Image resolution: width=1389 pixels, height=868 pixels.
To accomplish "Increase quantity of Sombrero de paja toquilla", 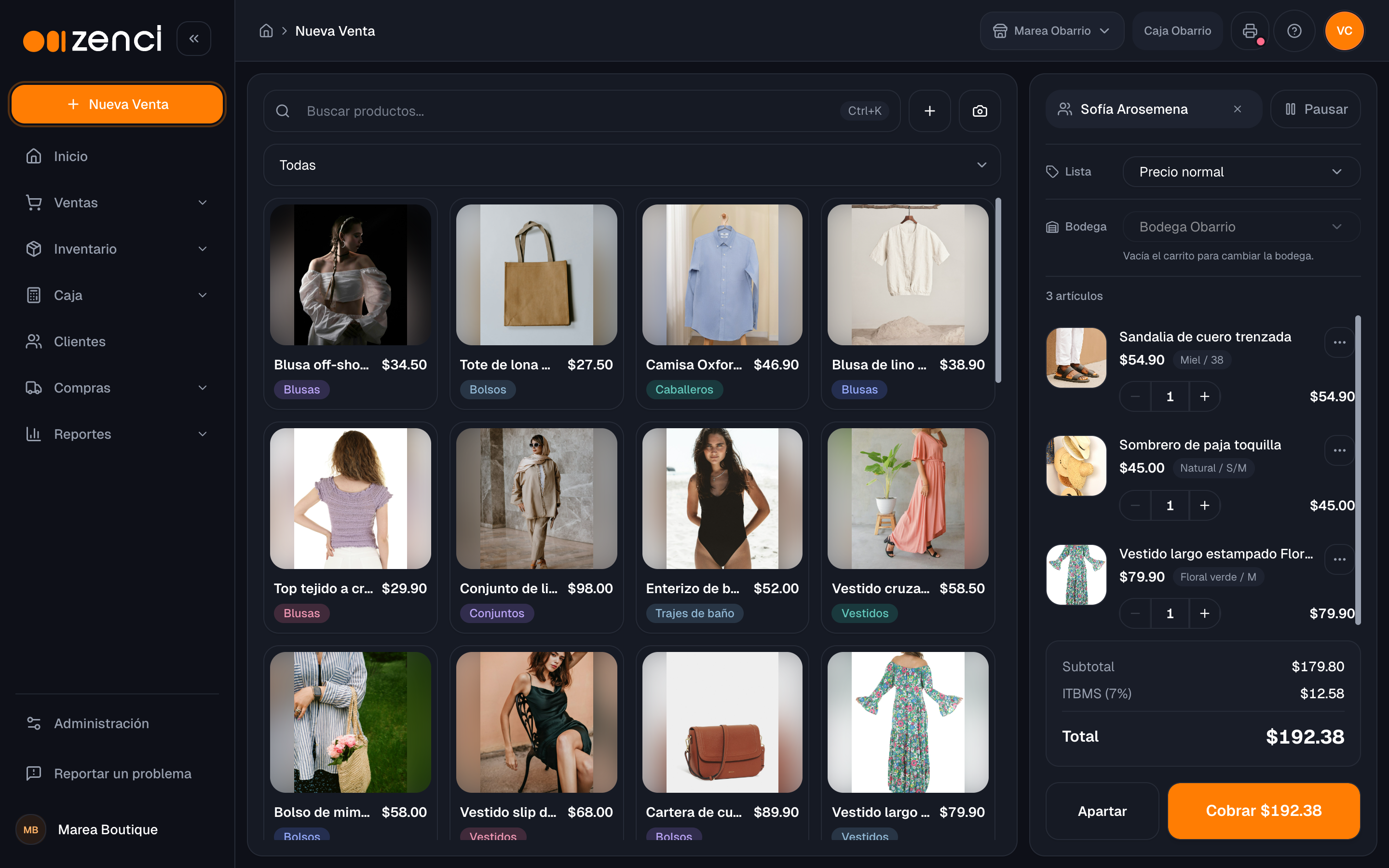I will point(1204,505).
